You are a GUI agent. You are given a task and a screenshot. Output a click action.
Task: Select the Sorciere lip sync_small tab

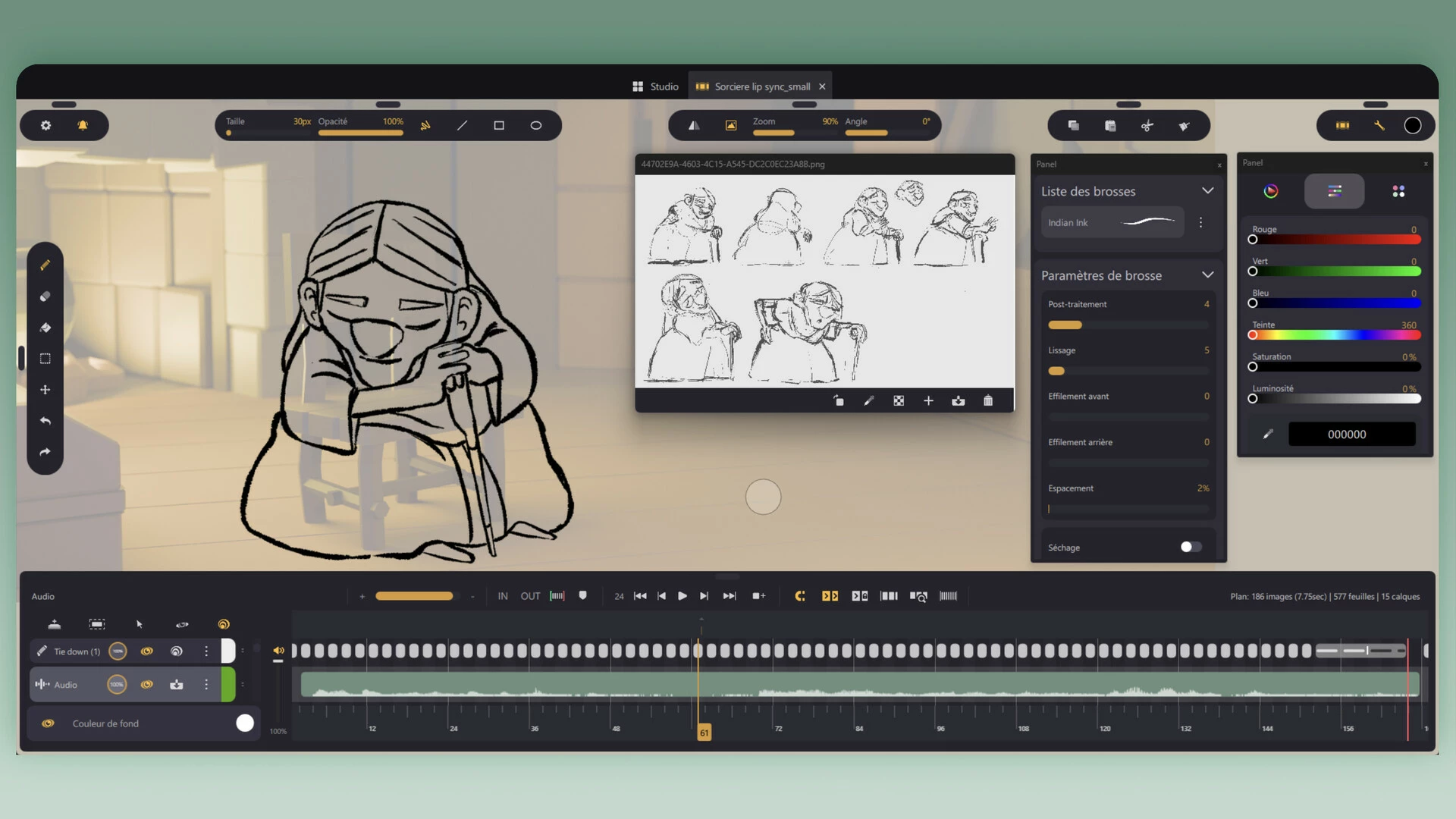click(760, 86)
